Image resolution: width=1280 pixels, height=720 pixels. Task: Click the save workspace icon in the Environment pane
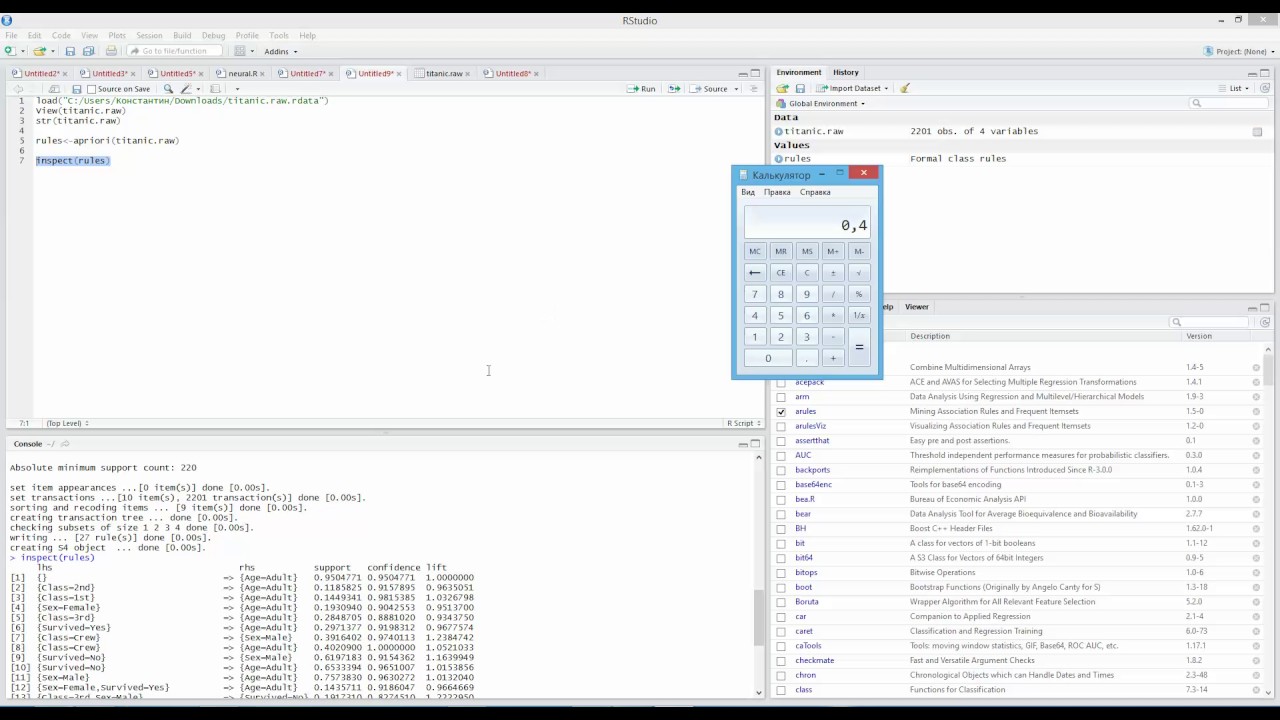[800, 88]
